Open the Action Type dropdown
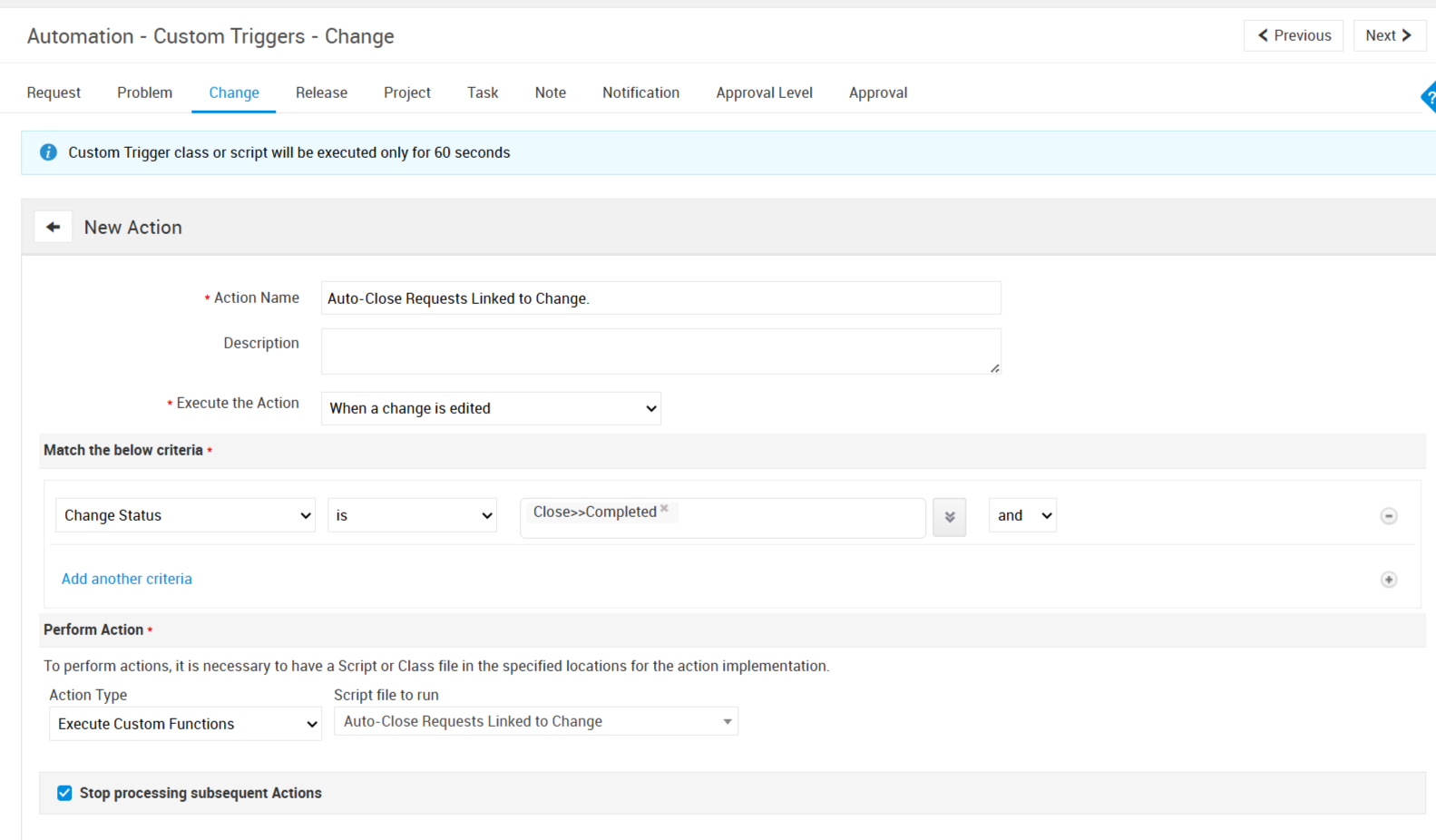1436x840 pixels. [185, 724]
